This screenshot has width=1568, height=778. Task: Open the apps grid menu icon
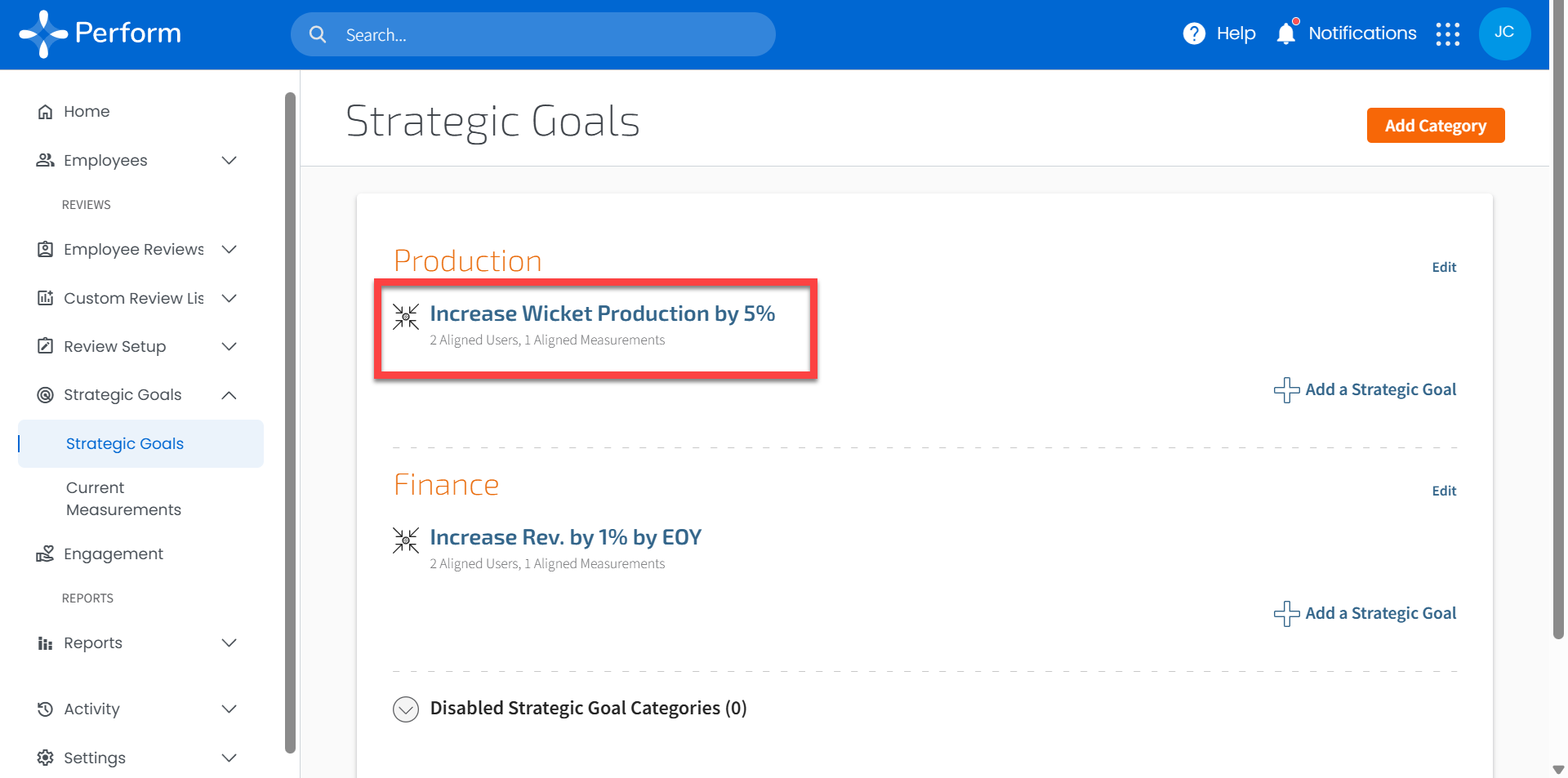point(1448,34)
